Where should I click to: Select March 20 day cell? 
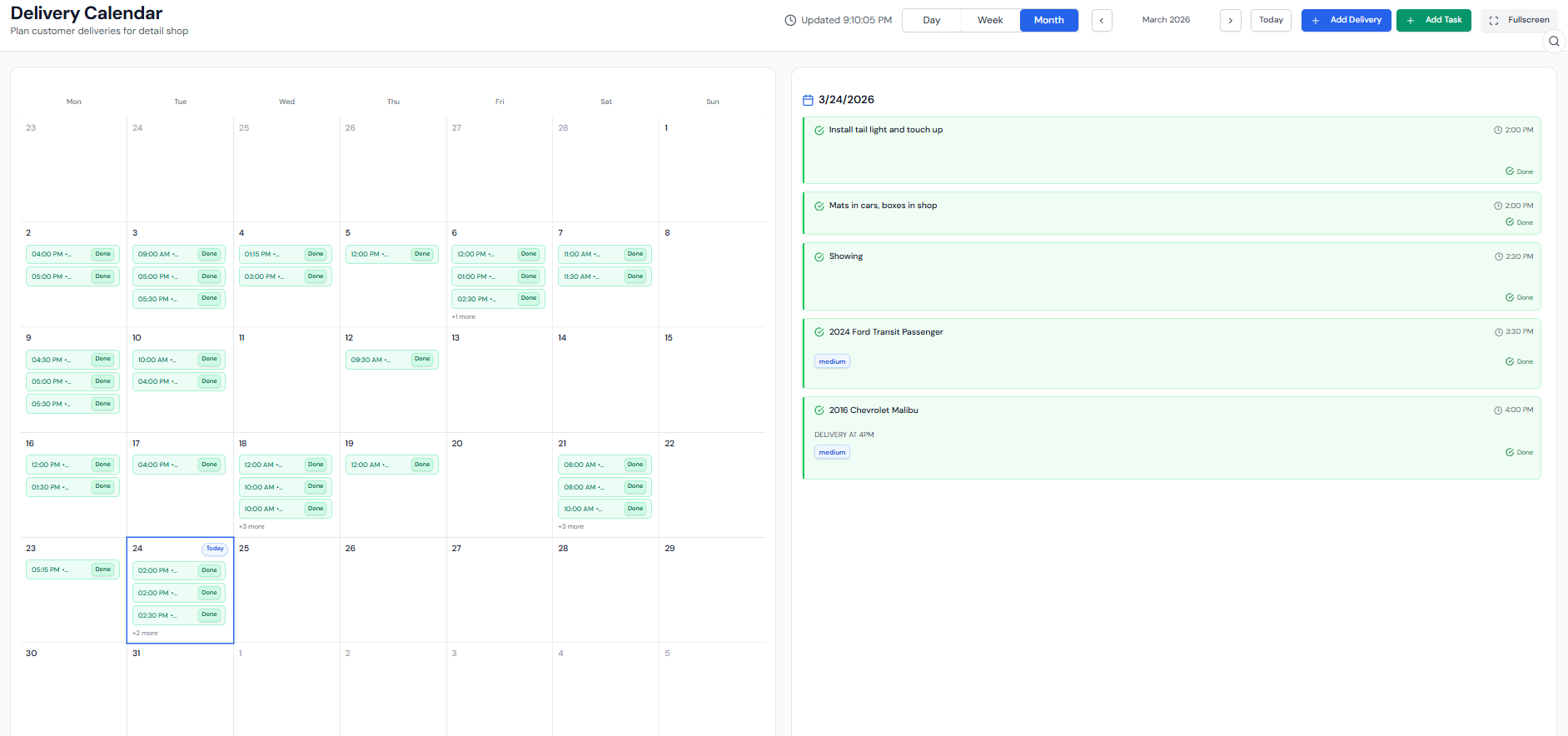pyautogui.click(x=500, y=485)
